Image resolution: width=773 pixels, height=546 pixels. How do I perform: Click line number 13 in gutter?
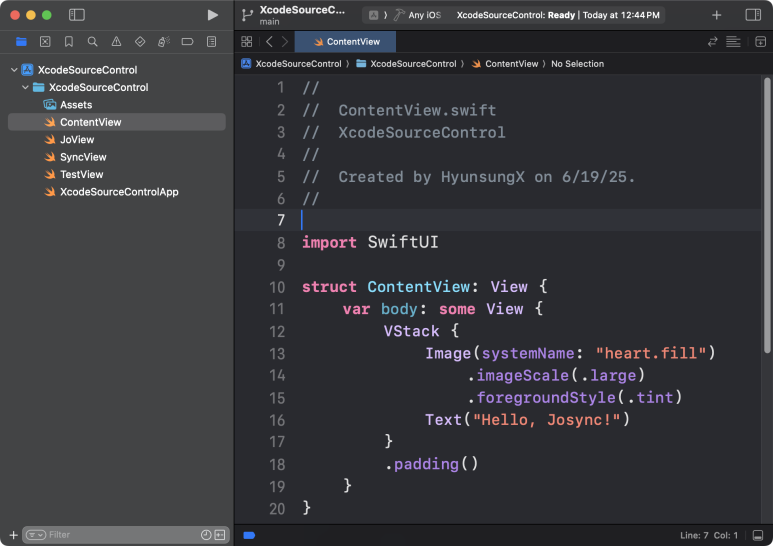tap(277, 354)
